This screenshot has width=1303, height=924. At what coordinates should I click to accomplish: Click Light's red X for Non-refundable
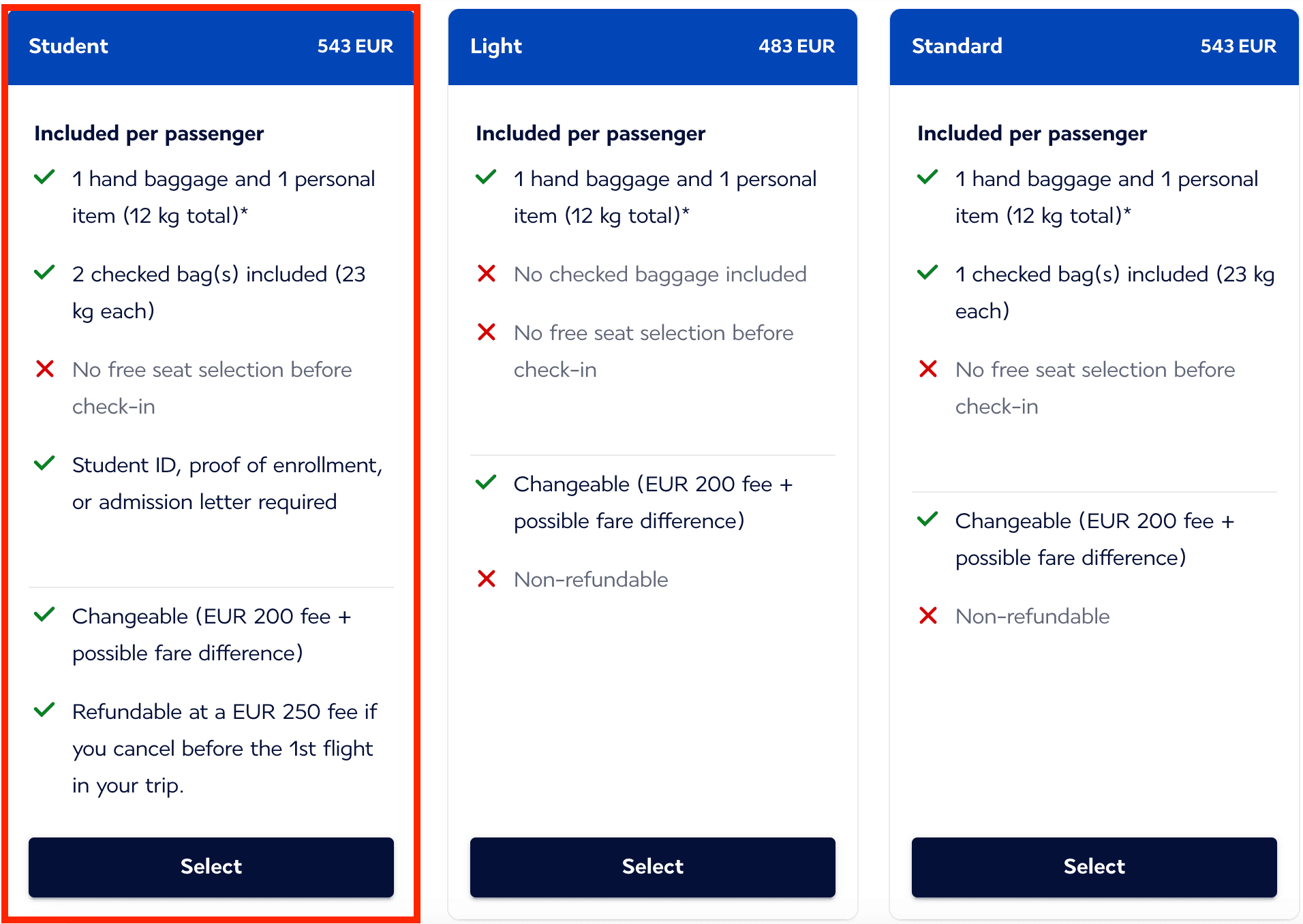487,579
